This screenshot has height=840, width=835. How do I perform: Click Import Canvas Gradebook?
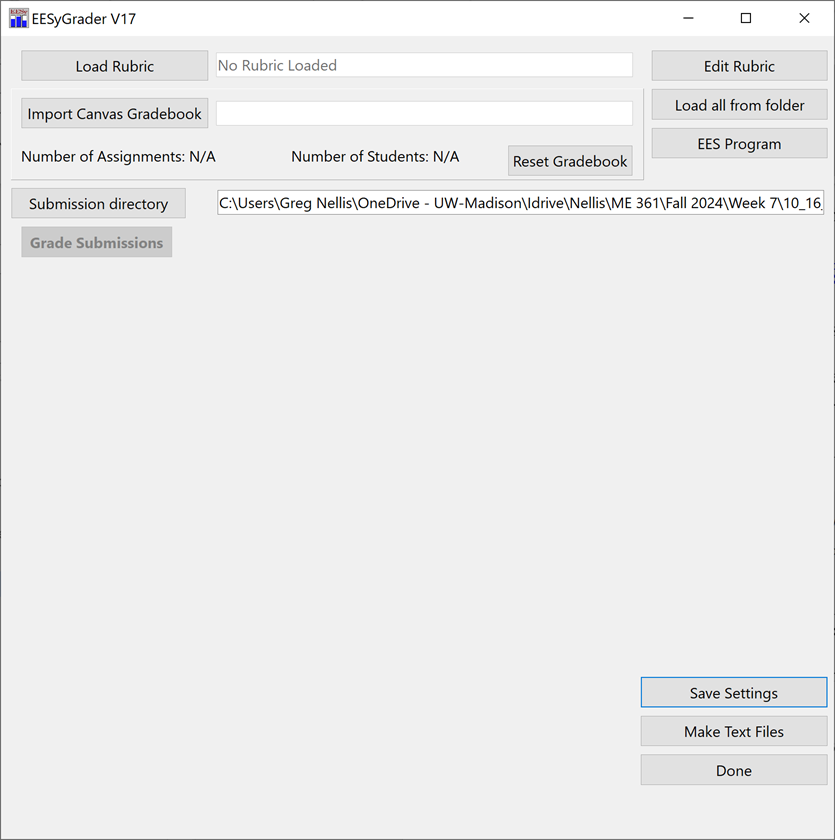click(x=115, y=114)
